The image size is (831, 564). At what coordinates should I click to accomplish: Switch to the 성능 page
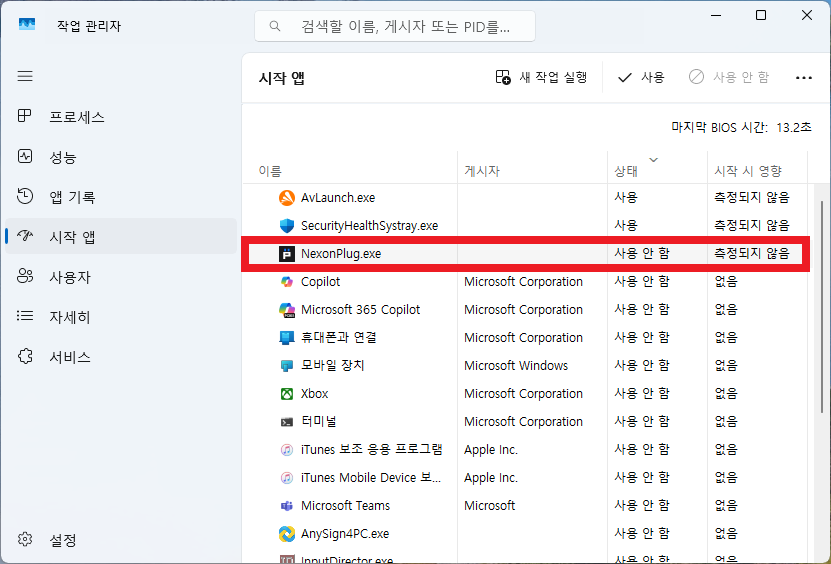(x=121, y=156)
